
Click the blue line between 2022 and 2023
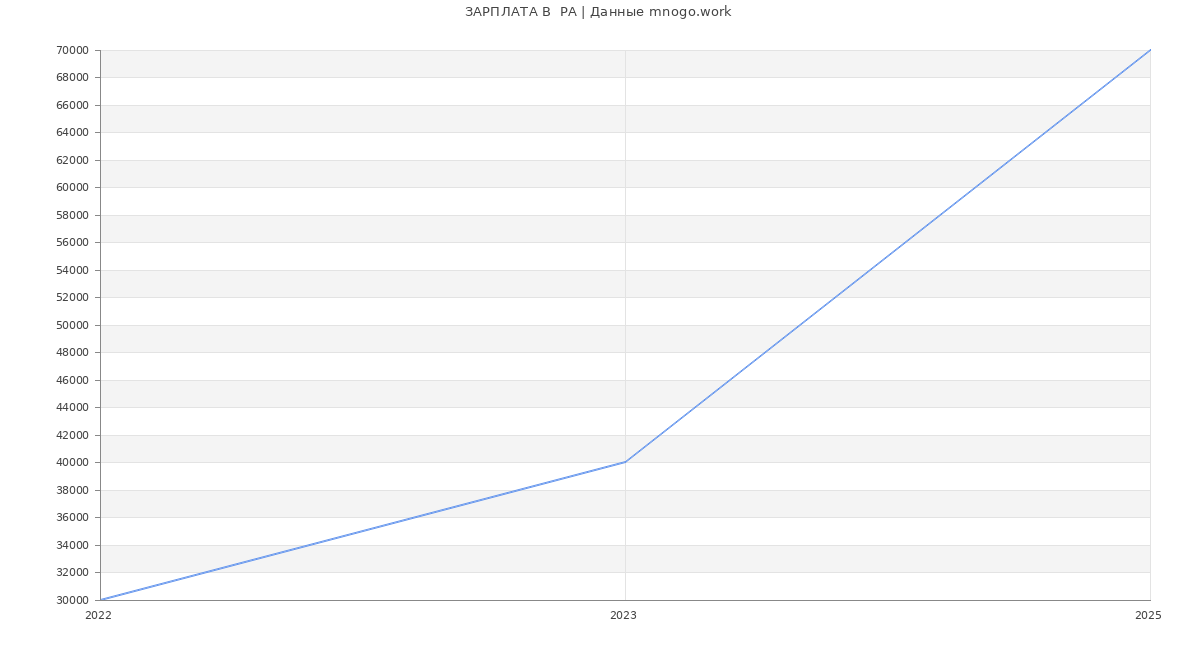363,531
